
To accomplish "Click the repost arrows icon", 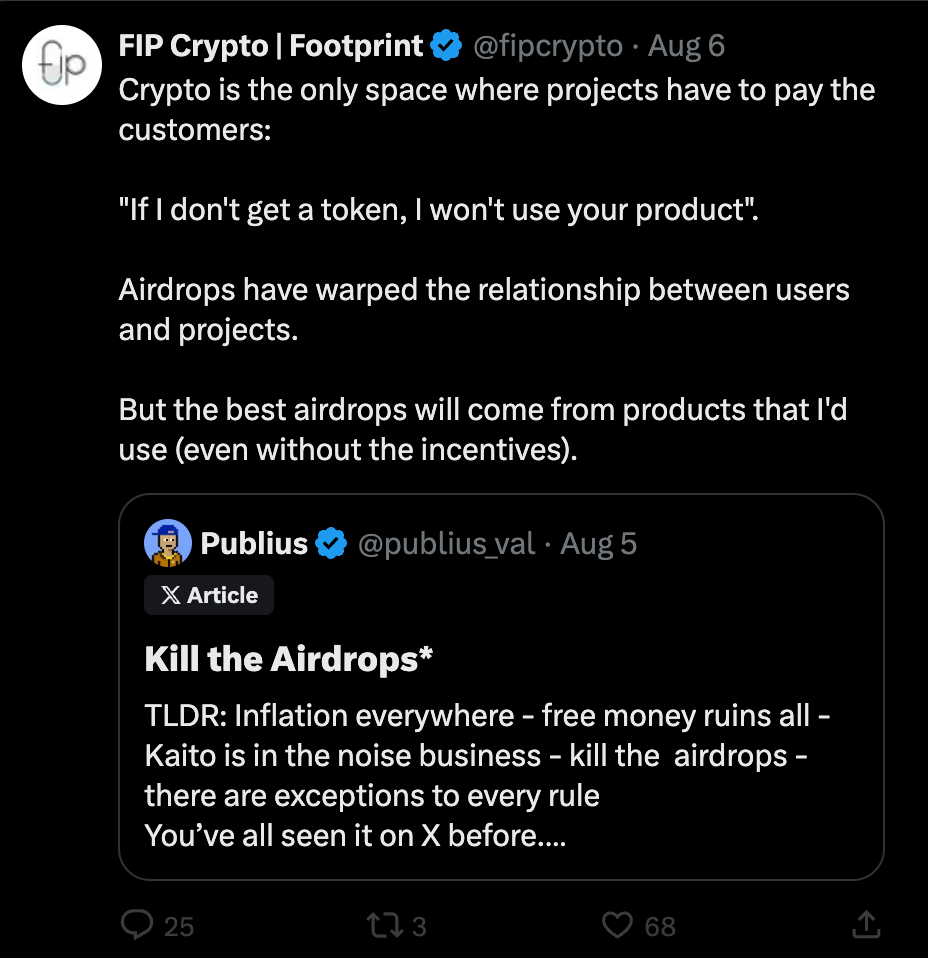I will pyautogui.click(x=383, y=925).
